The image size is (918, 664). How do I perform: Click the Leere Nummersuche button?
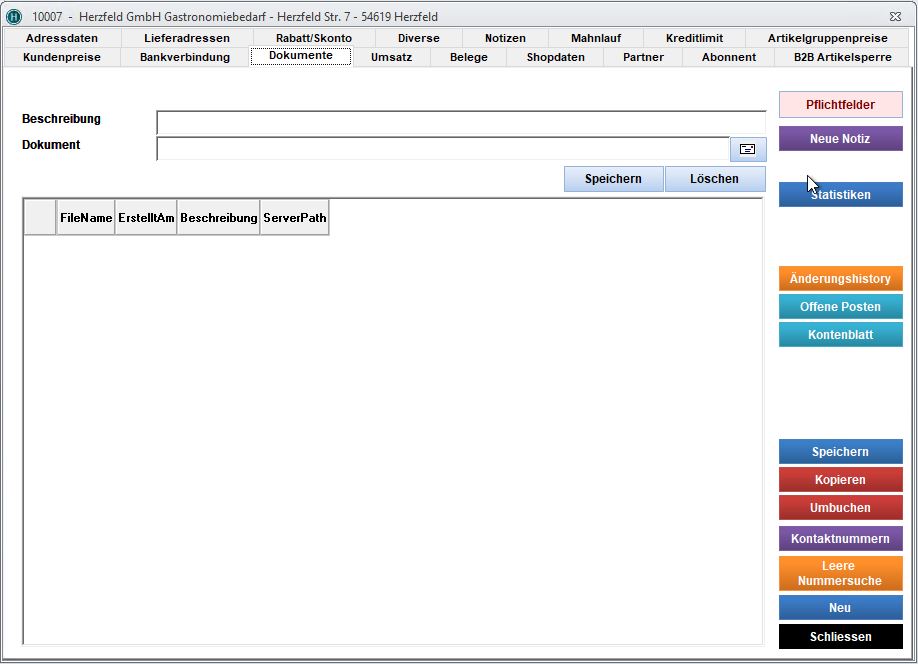click(x=840, y=573)
